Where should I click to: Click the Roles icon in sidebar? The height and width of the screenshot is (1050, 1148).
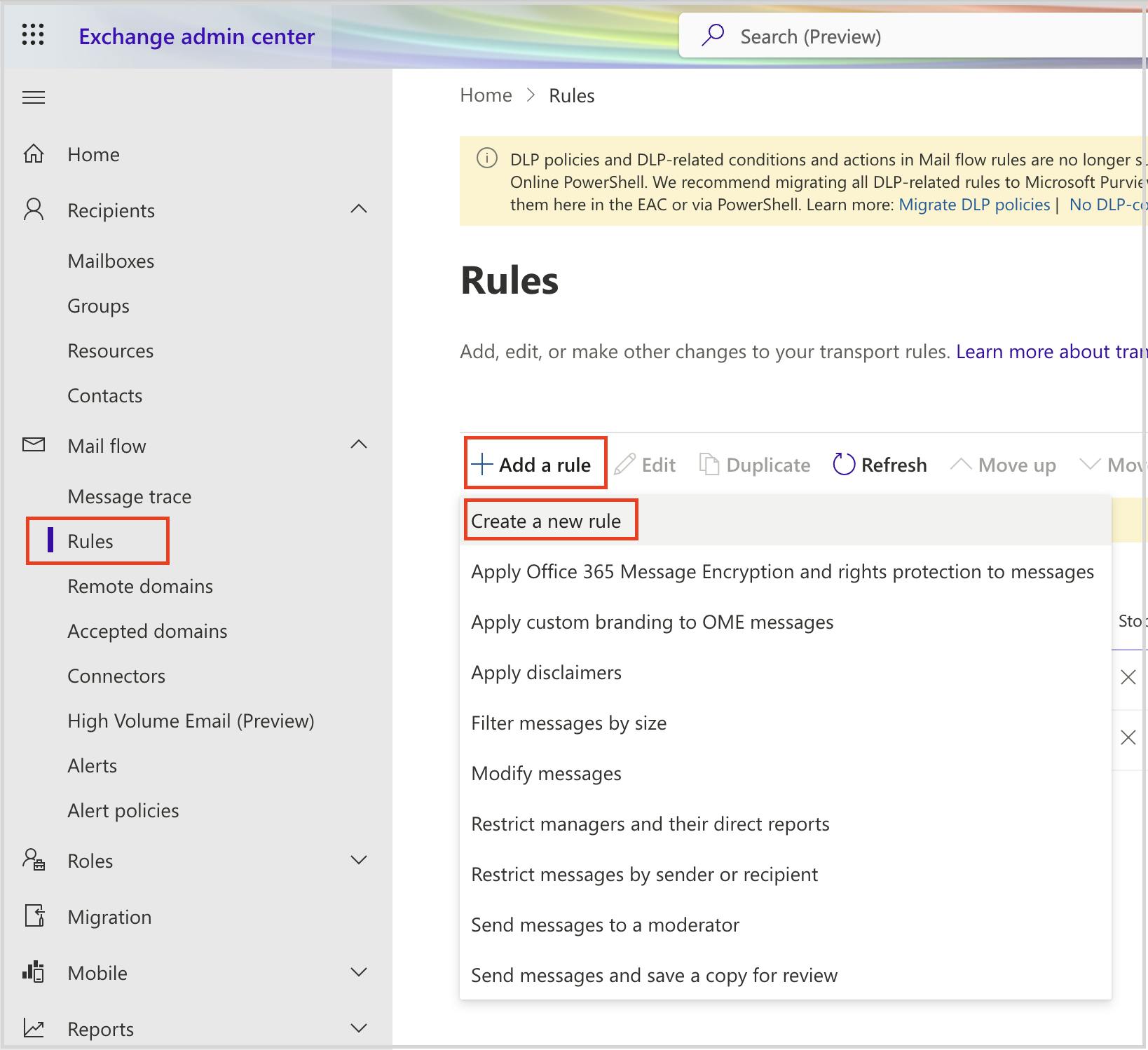coord(34,859)
